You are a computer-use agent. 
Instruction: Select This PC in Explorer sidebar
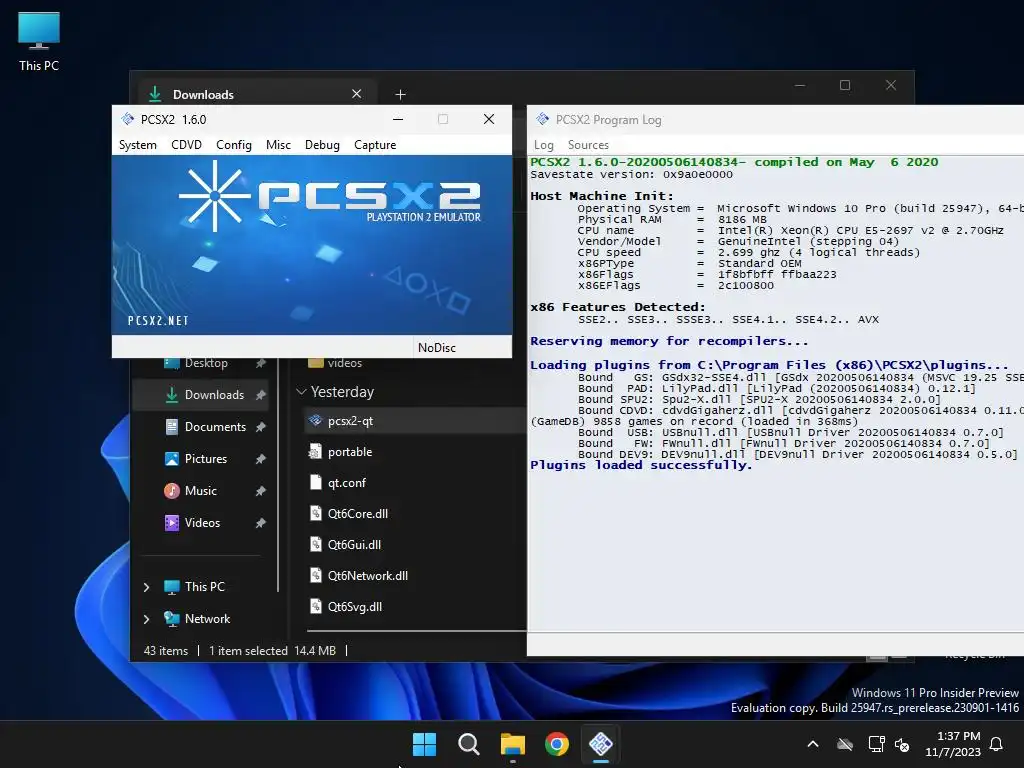pos(194,587)
